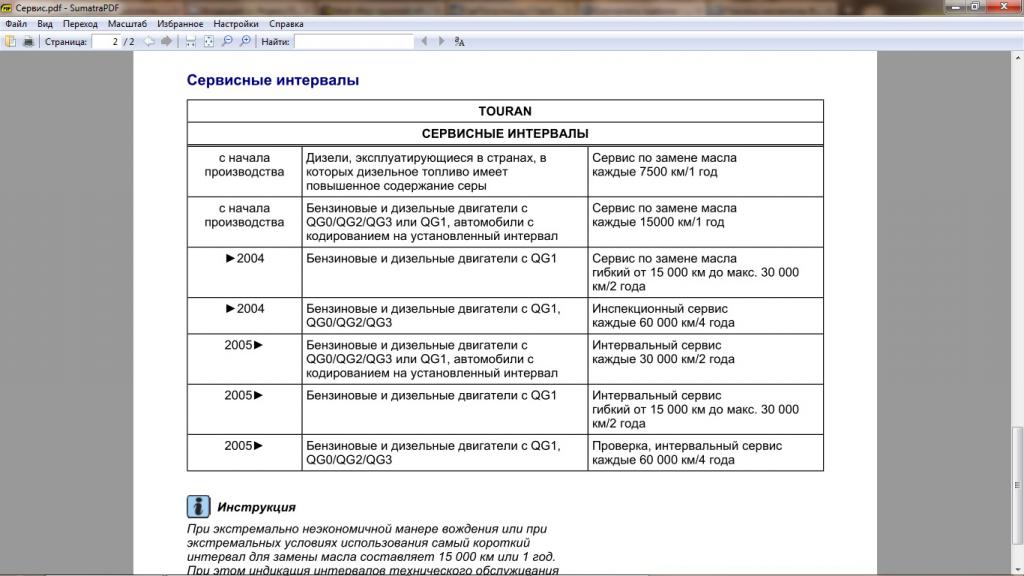The image size is (1024, 576).
Task: Click the vertical scrollbar thumb
Action: (1017, 485)
